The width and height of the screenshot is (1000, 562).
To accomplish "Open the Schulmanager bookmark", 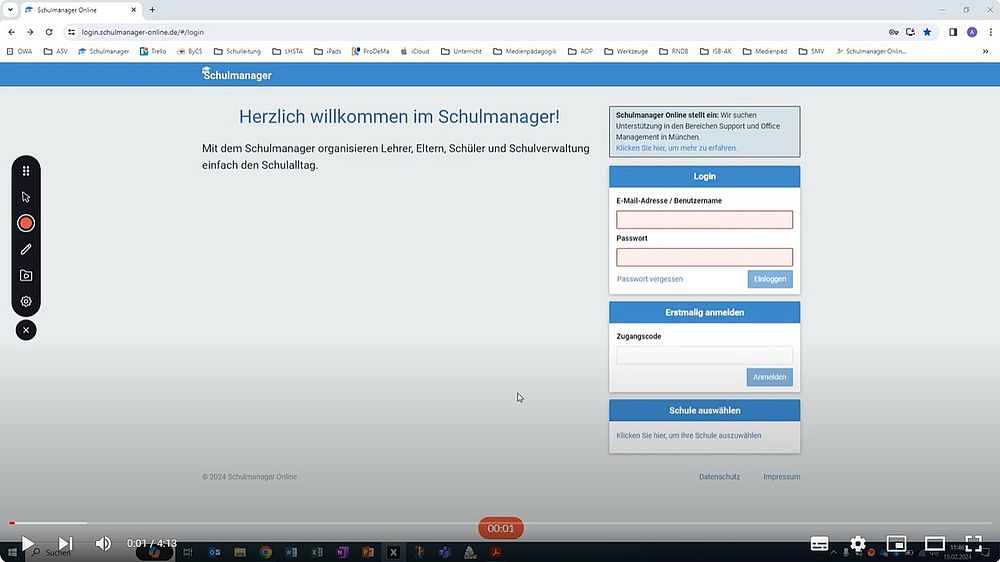I will coord(103,51).
